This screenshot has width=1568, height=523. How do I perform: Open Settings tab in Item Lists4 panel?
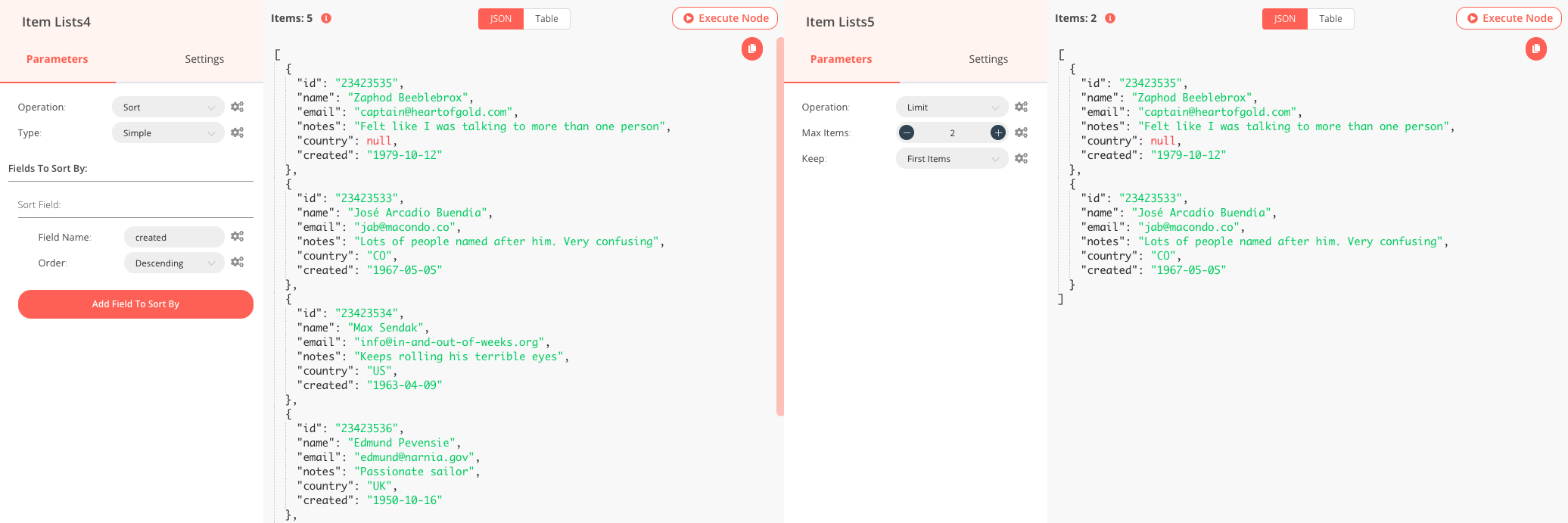pos(204,59)
